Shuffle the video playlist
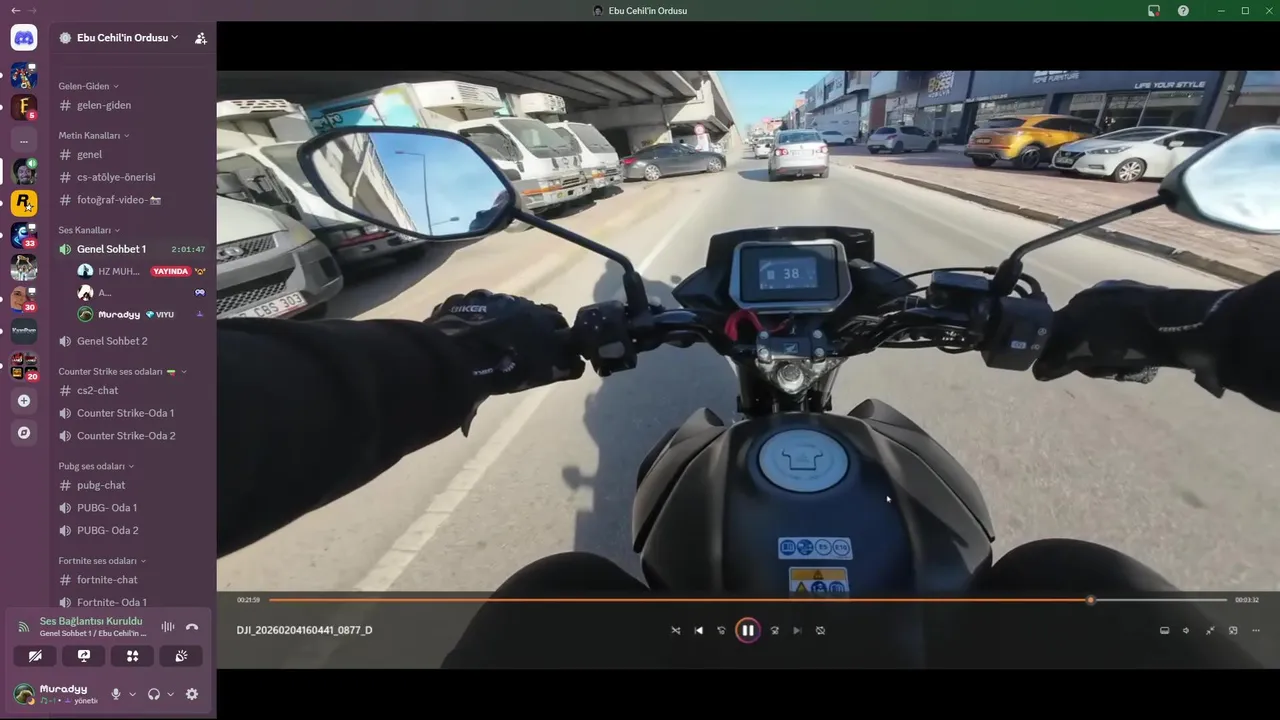The width and height of the screenshot is (1280, 720). click(676, 630)
